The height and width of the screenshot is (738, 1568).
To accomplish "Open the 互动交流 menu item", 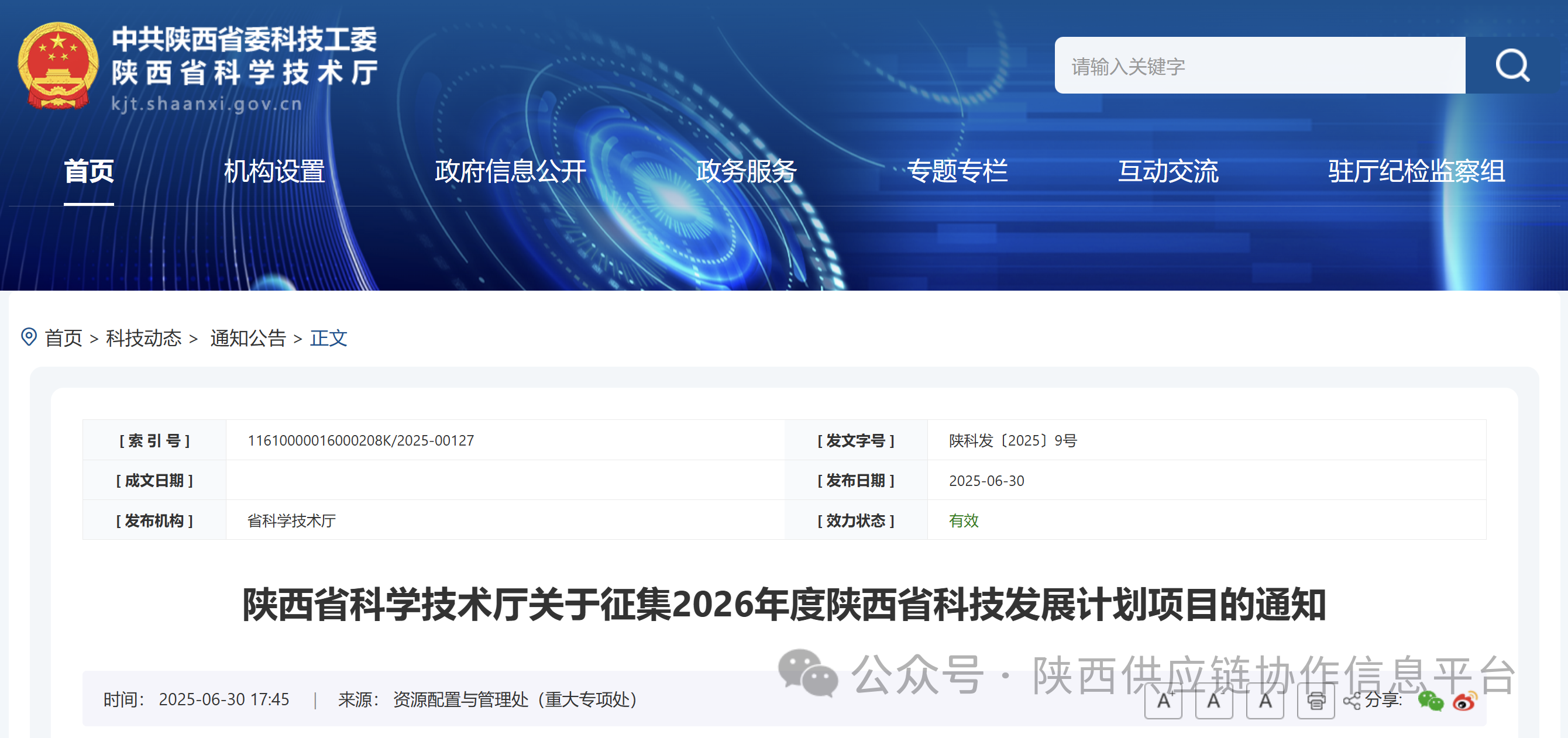I will point(1168,171).
